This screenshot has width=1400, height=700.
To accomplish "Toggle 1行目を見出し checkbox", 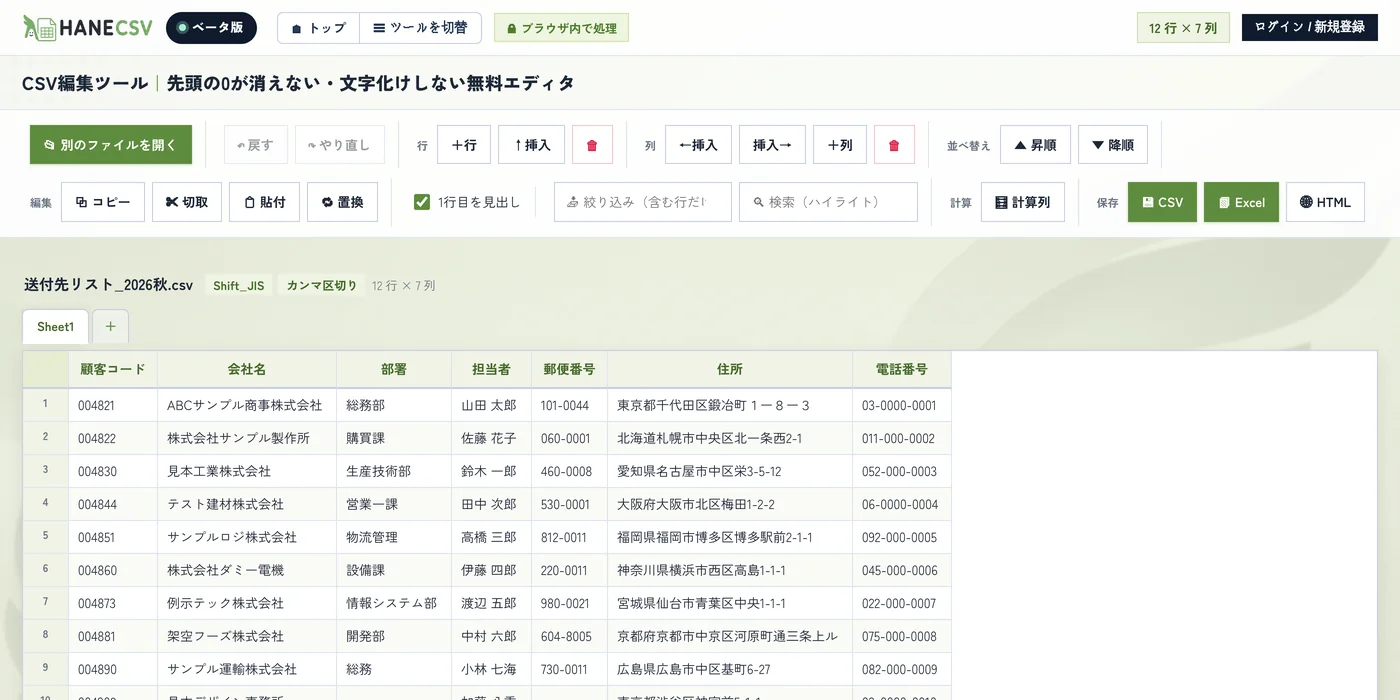I will 422,202.
